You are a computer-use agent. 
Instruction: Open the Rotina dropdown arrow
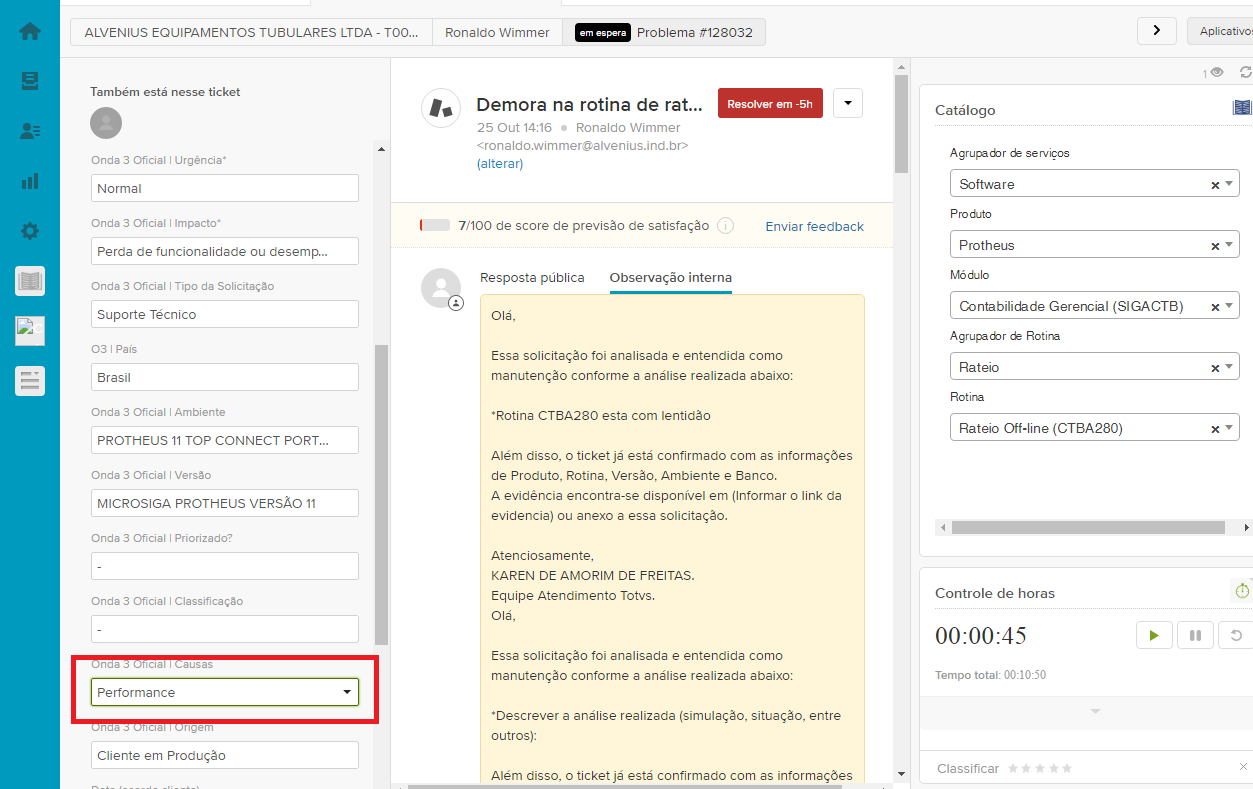[1230, 428]
